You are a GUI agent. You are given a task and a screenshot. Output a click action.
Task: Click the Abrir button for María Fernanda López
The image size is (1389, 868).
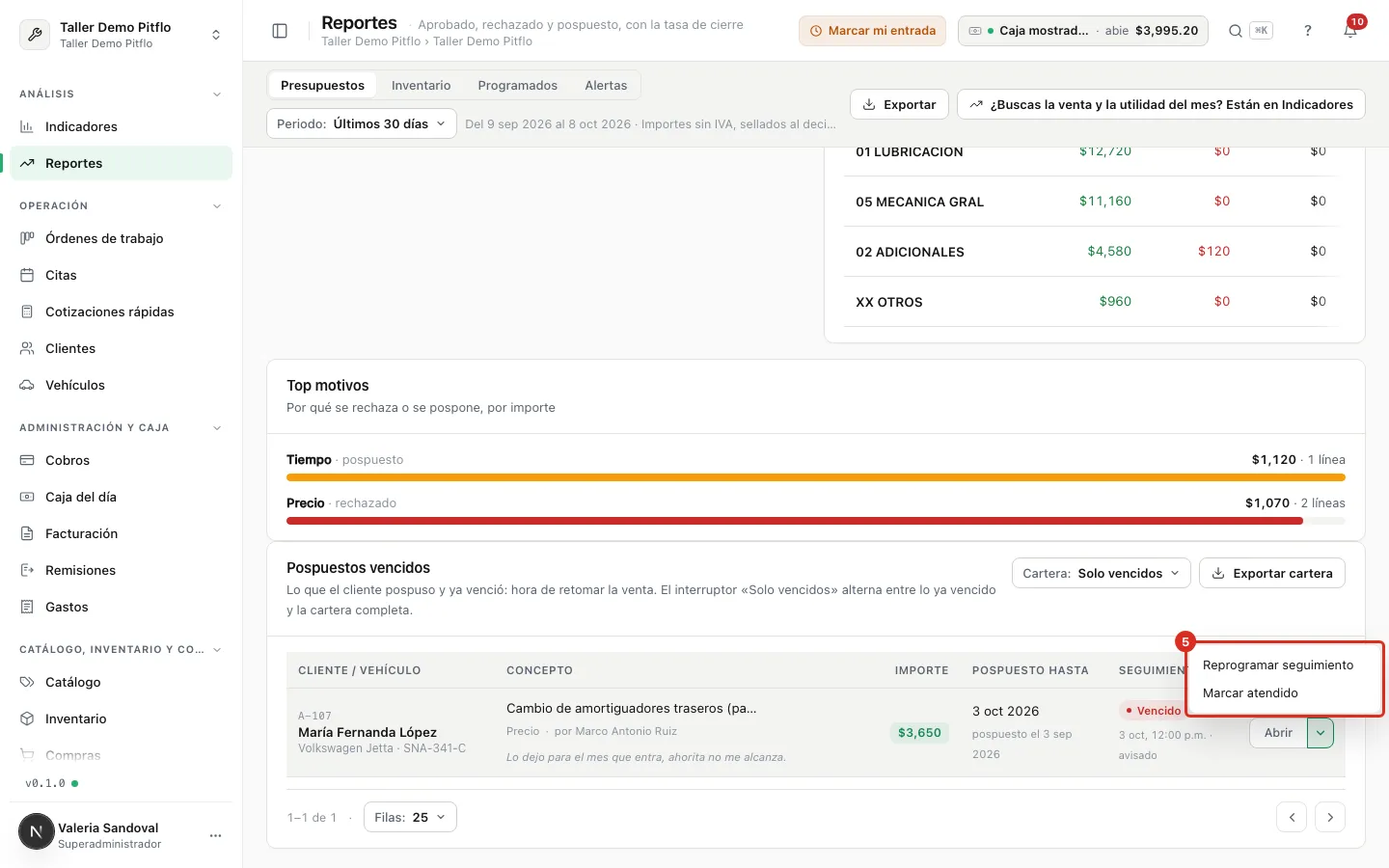point(1278,733)
